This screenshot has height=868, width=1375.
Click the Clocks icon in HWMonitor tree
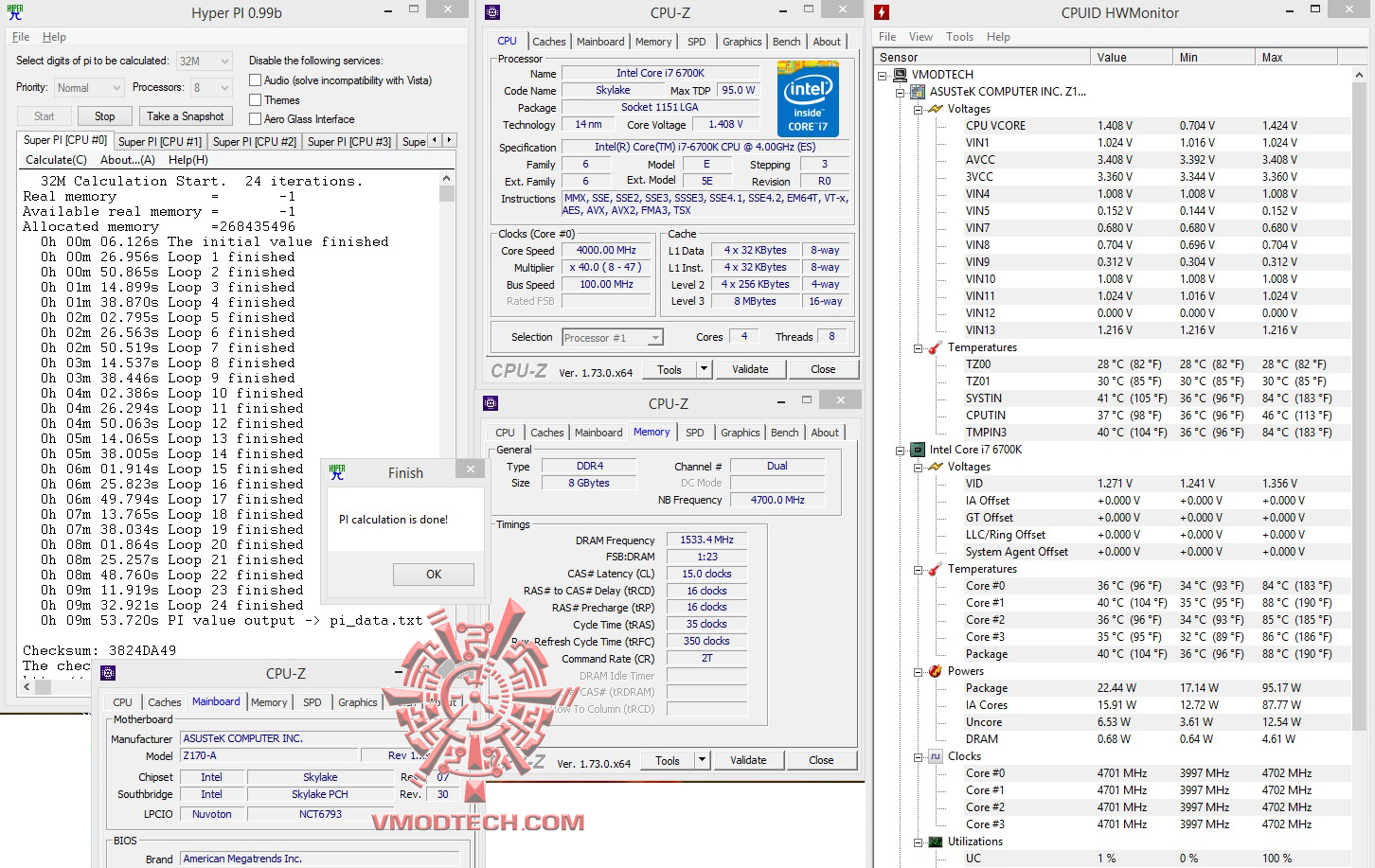[936, 756]
